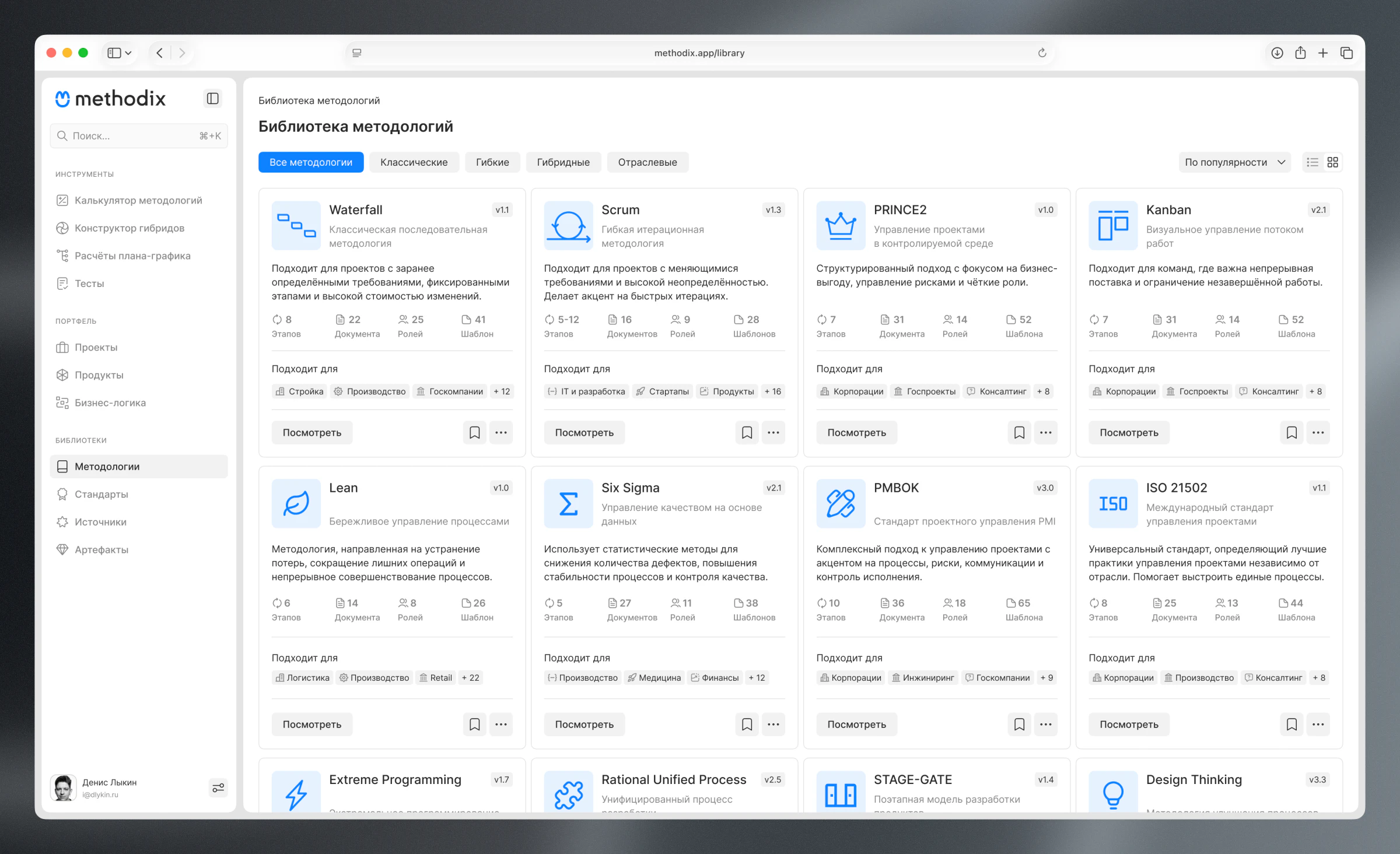Click Посмотреть on the Scrum card
This screenshot has height=854, width=1400.
pyautogui.click(x=584, y=432)
